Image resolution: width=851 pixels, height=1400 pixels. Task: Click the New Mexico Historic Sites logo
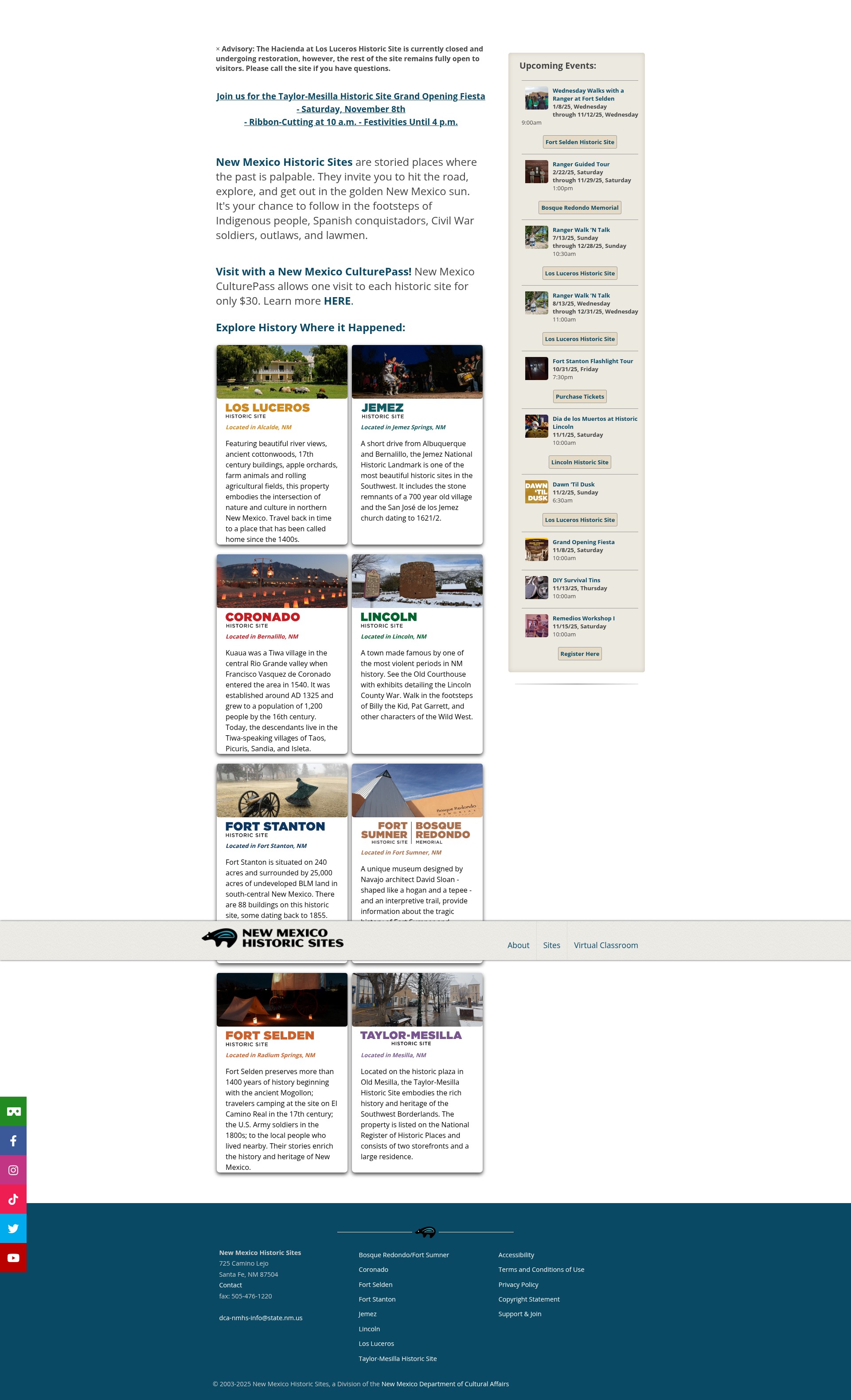coord(273,937)
